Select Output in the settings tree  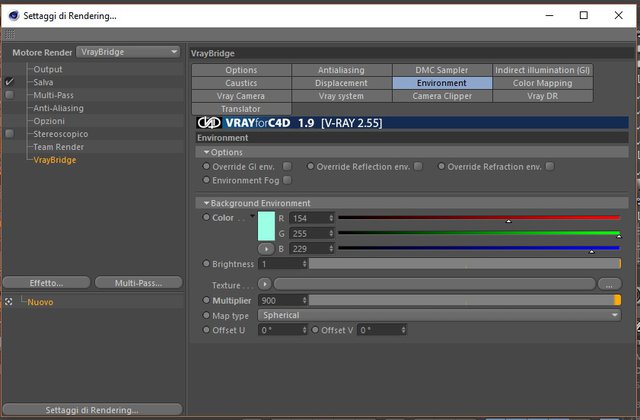[48, 69]
